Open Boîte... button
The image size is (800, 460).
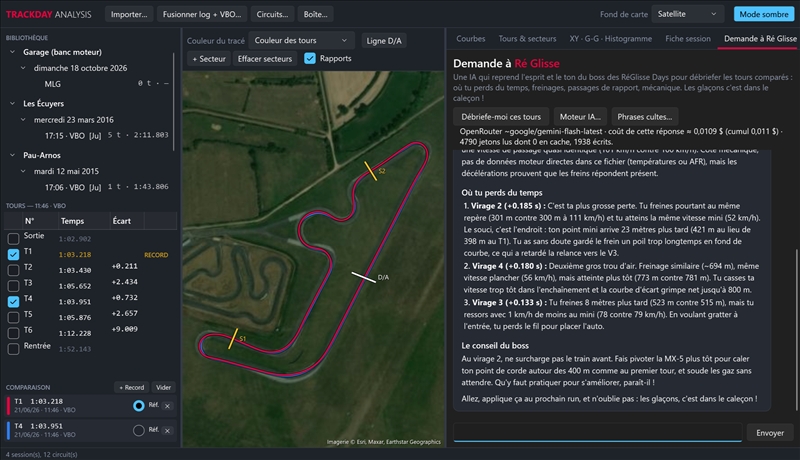pos(315,14)
